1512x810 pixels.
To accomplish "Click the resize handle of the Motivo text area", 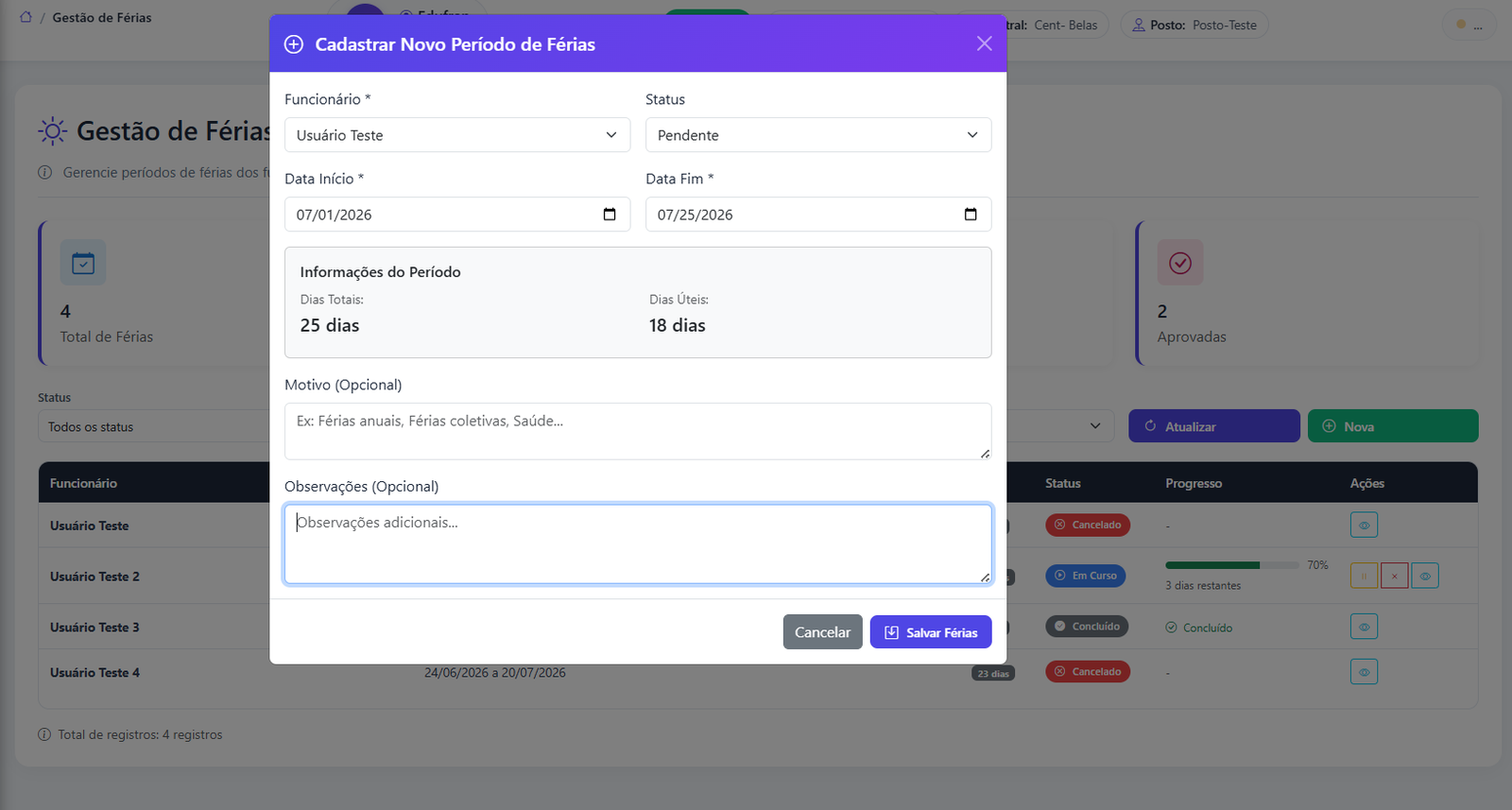I will 985,454.
